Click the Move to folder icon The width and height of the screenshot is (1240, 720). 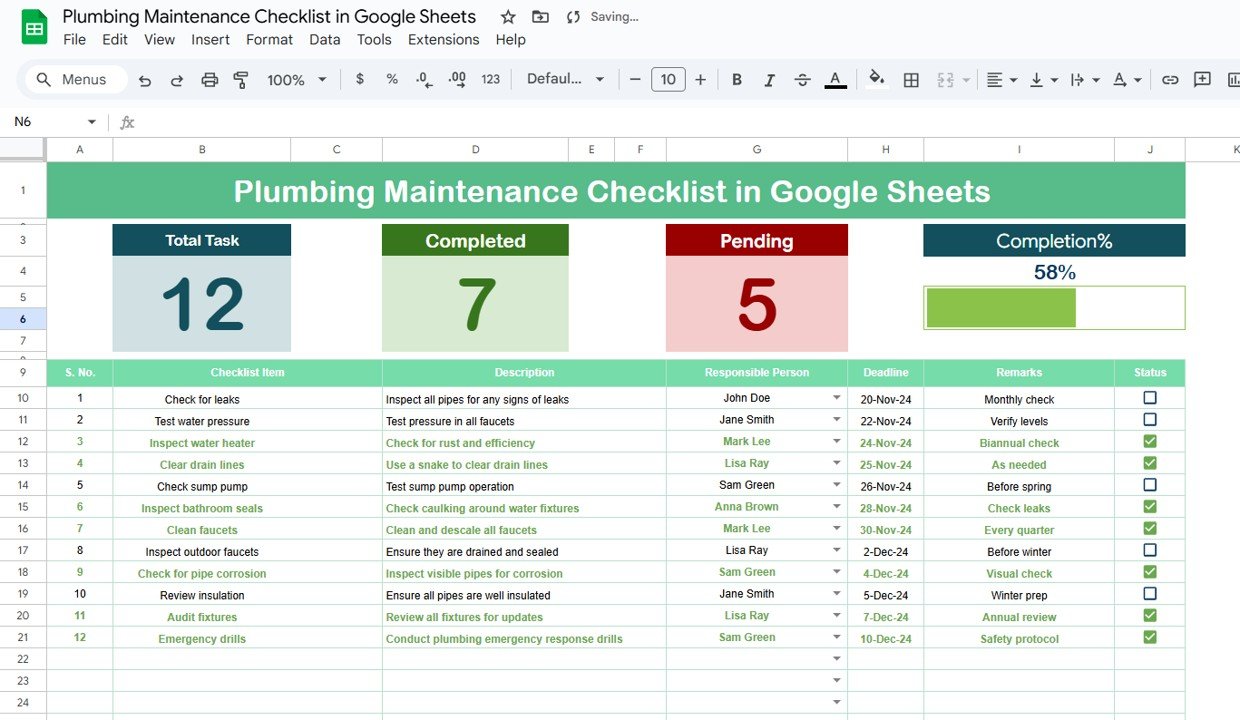pyautogui.click(x=540, y=17)
